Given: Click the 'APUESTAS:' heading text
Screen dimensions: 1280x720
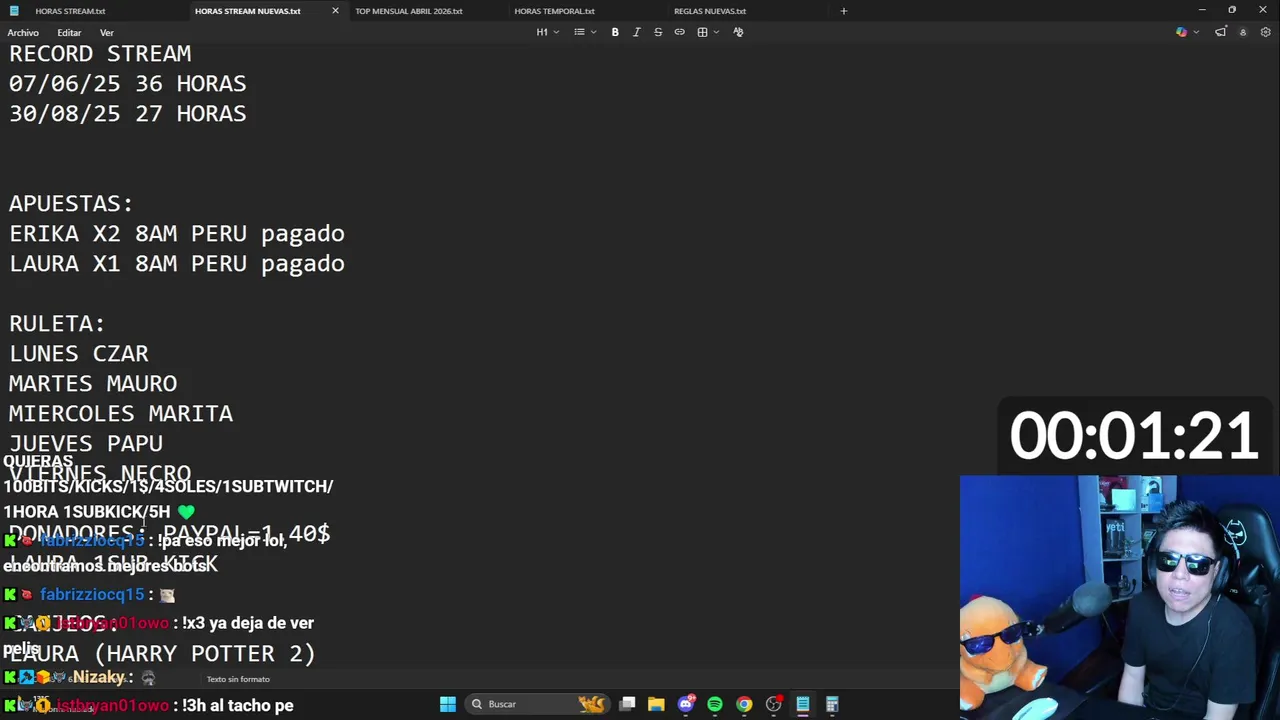Looking at the screenshot, I should pos(71,203).
